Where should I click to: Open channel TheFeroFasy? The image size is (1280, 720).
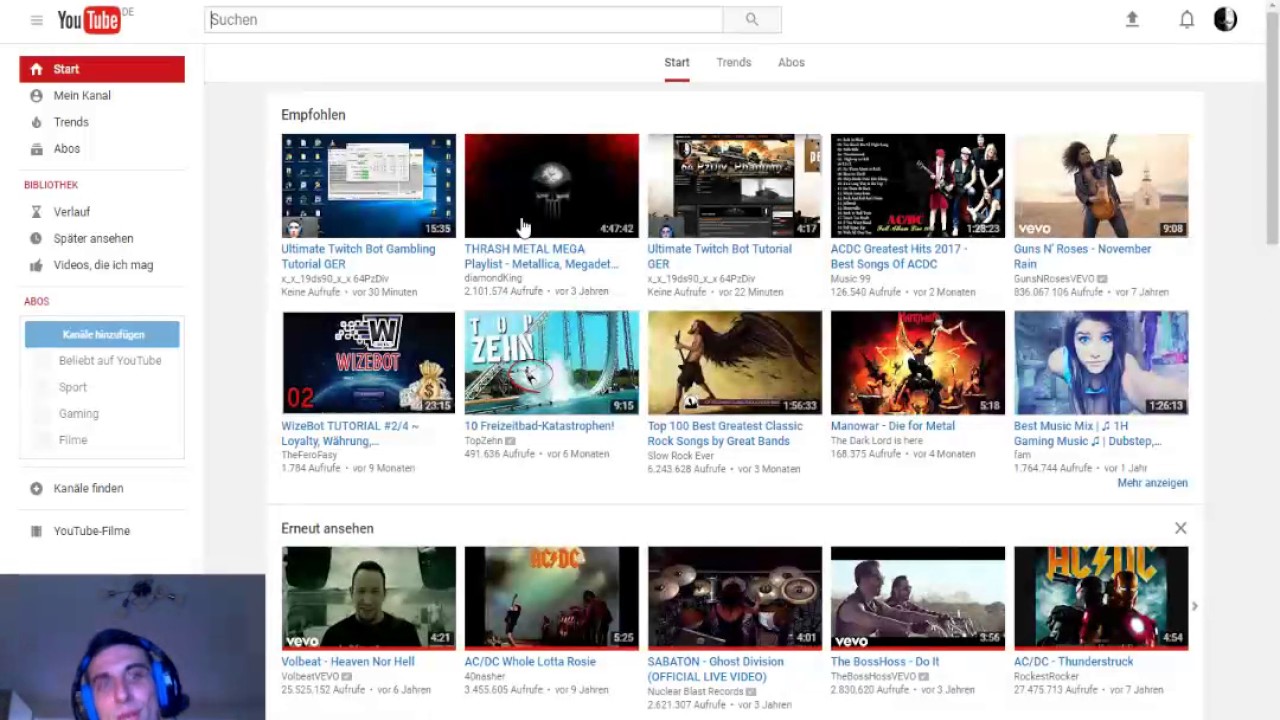309,455
